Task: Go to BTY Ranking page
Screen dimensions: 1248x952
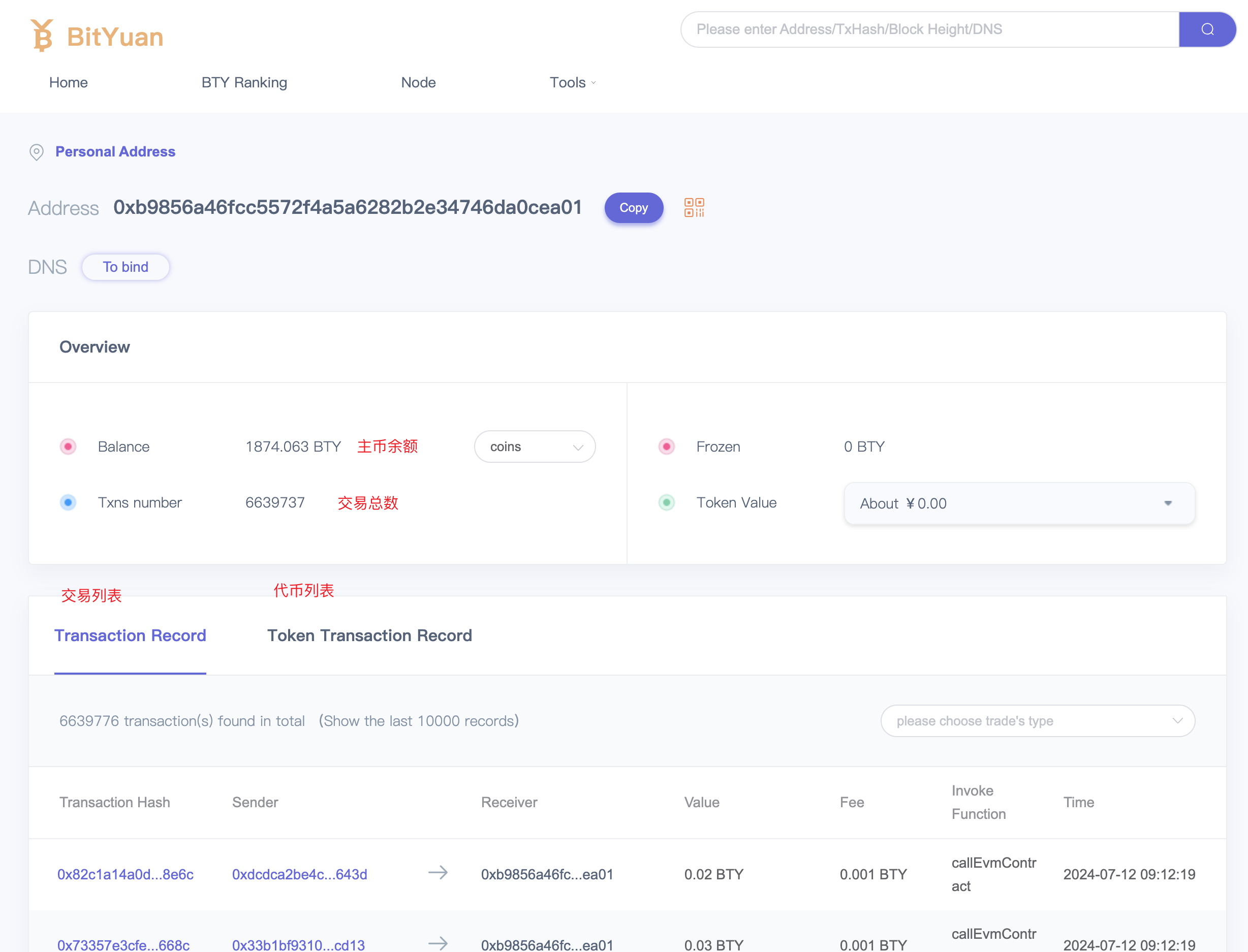Action: point(244,83)
